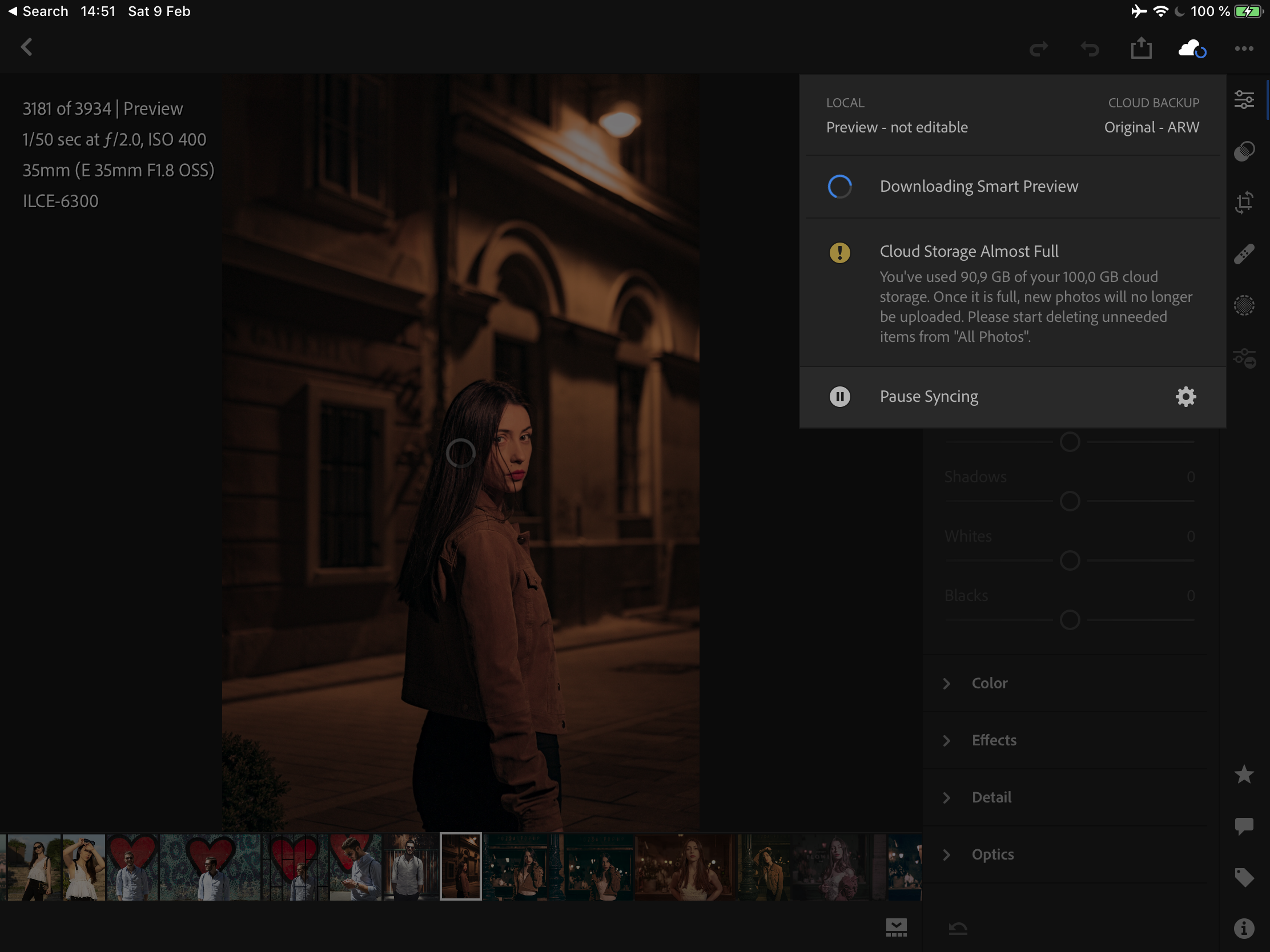The image size is (1270, 952).
Task: Expand the Detail section
Action: (1065, 797)
